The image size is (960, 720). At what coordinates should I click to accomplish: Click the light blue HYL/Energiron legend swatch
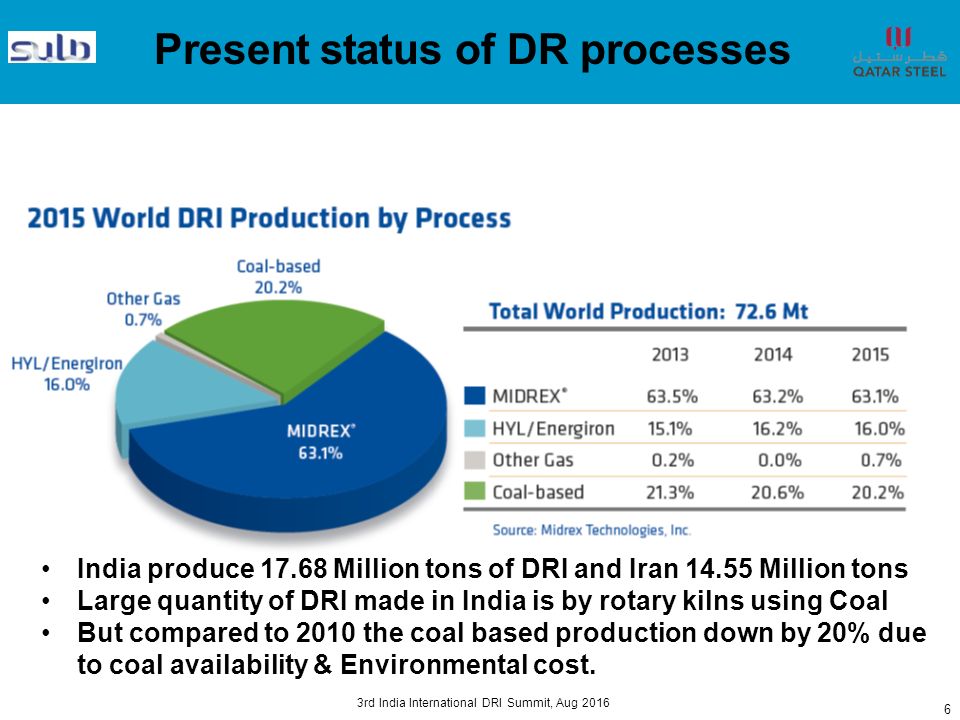[x=474, y=428]
